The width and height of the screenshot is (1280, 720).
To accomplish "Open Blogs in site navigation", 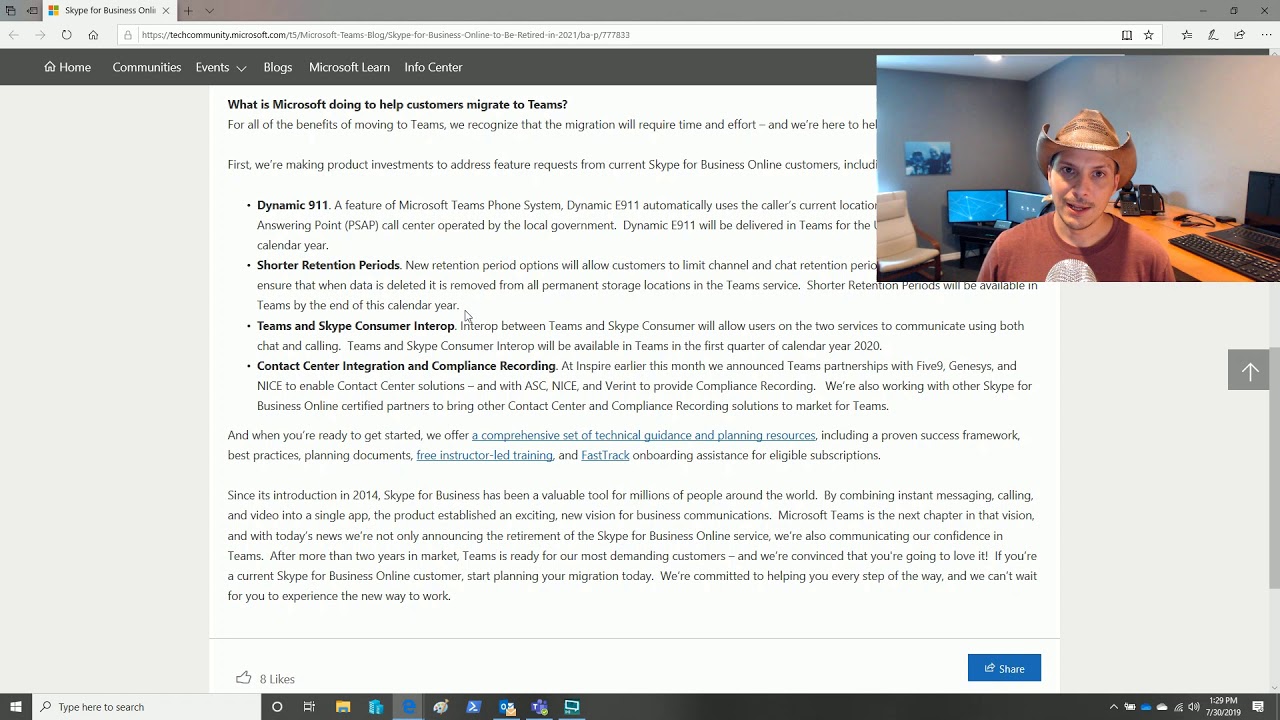I will coord(278,67).
